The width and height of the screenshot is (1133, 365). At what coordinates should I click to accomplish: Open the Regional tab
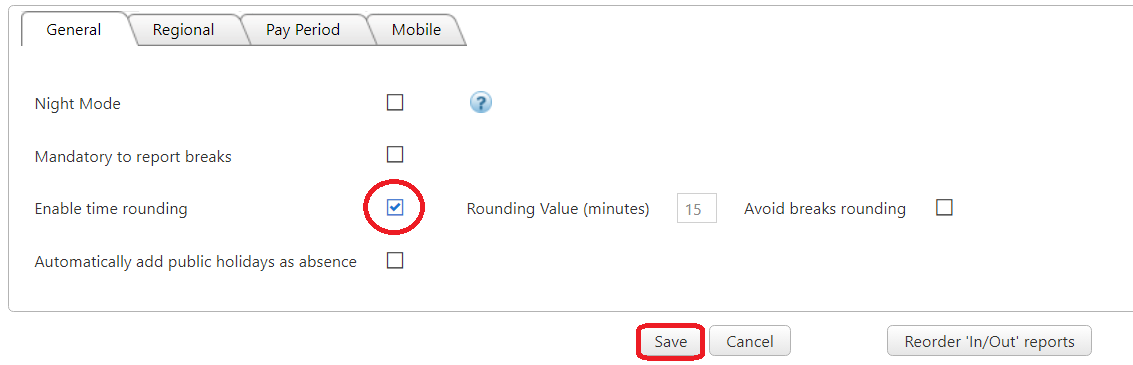pyautogui.click(x=183, y=30)
